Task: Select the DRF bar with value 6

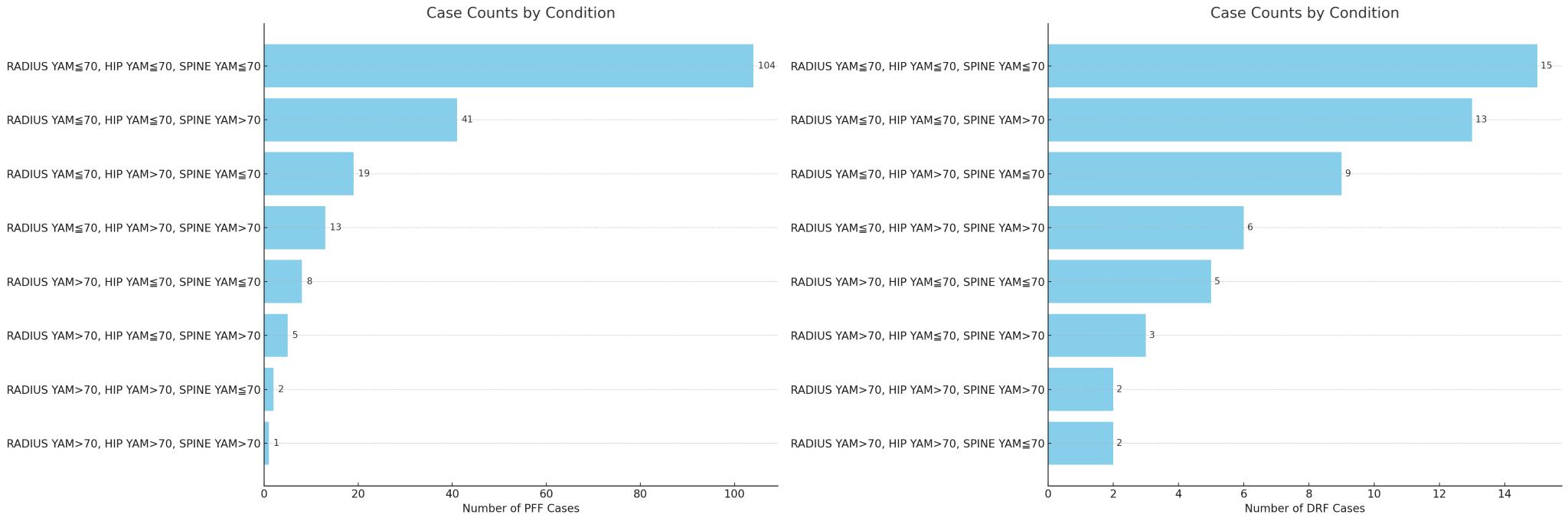Action: (1145, 228)
